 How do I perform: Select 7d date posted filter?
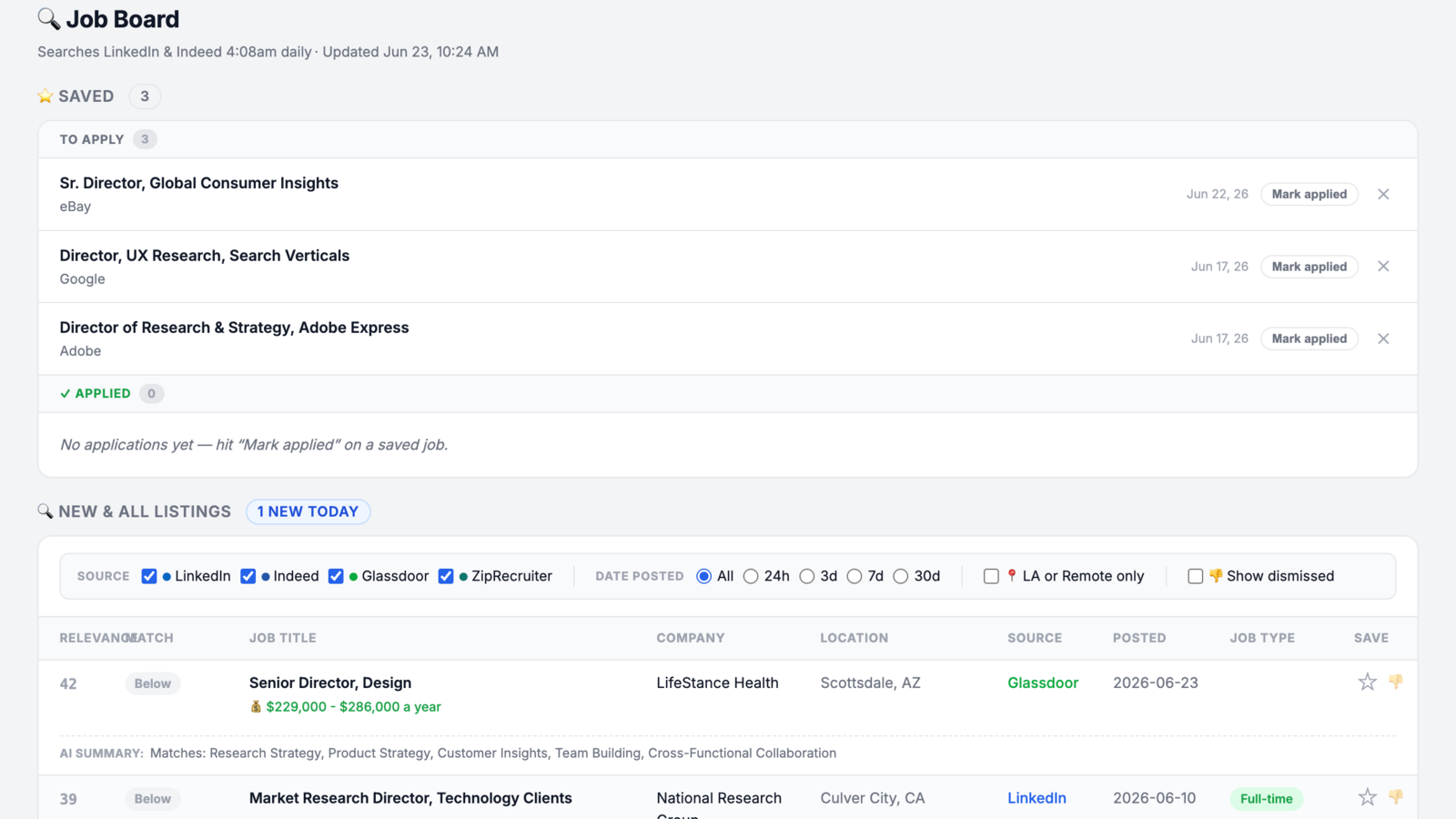coord(854,576)
